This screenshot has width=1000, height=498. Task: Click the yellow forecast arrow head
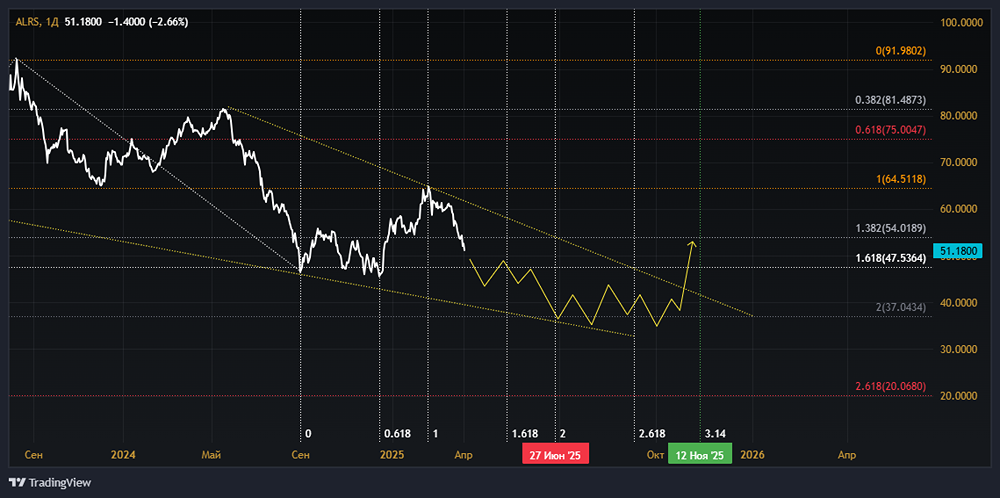pos(691,243)
